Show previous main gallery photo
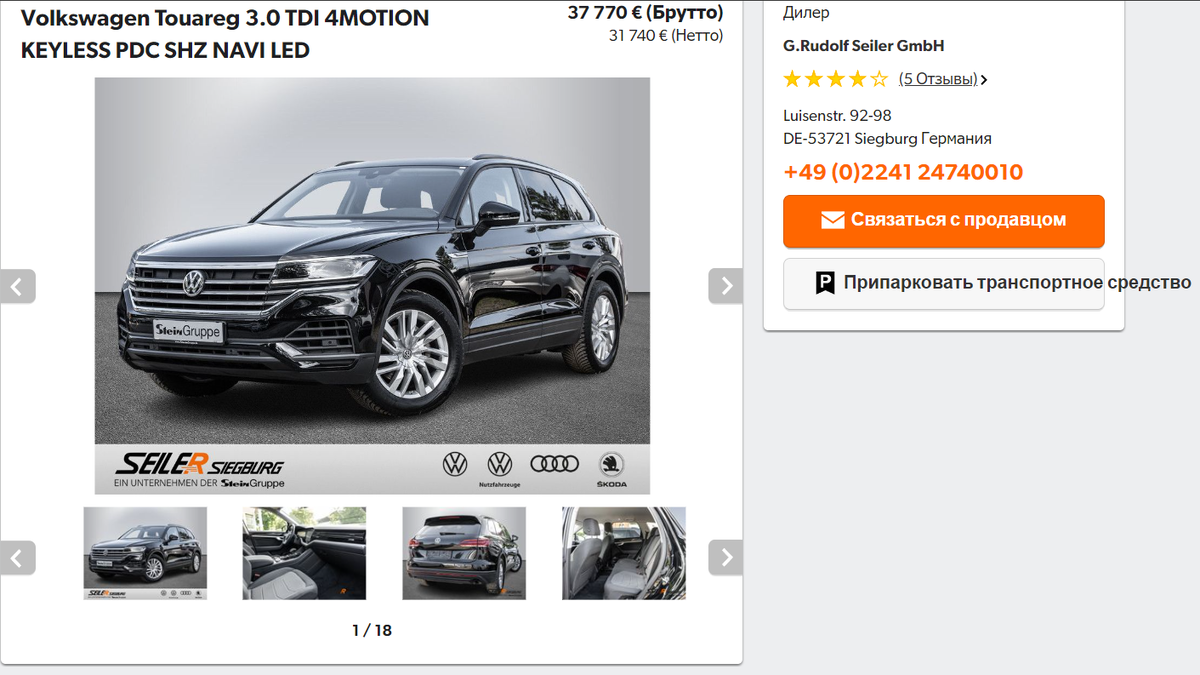The height and width of the screenshot is (675, 1200). point(17,286)
